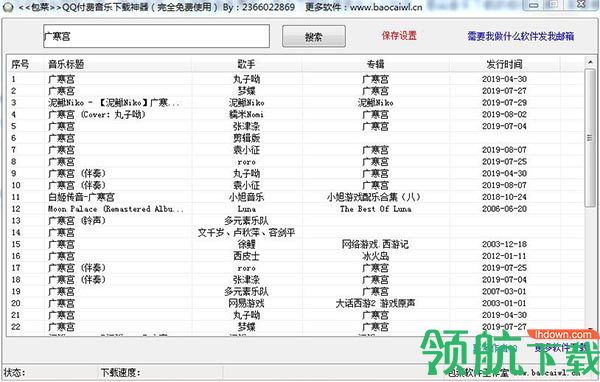Sort by the 序号 column header
600x382 pixels.
pyautogui.click(x=20, y=64)
